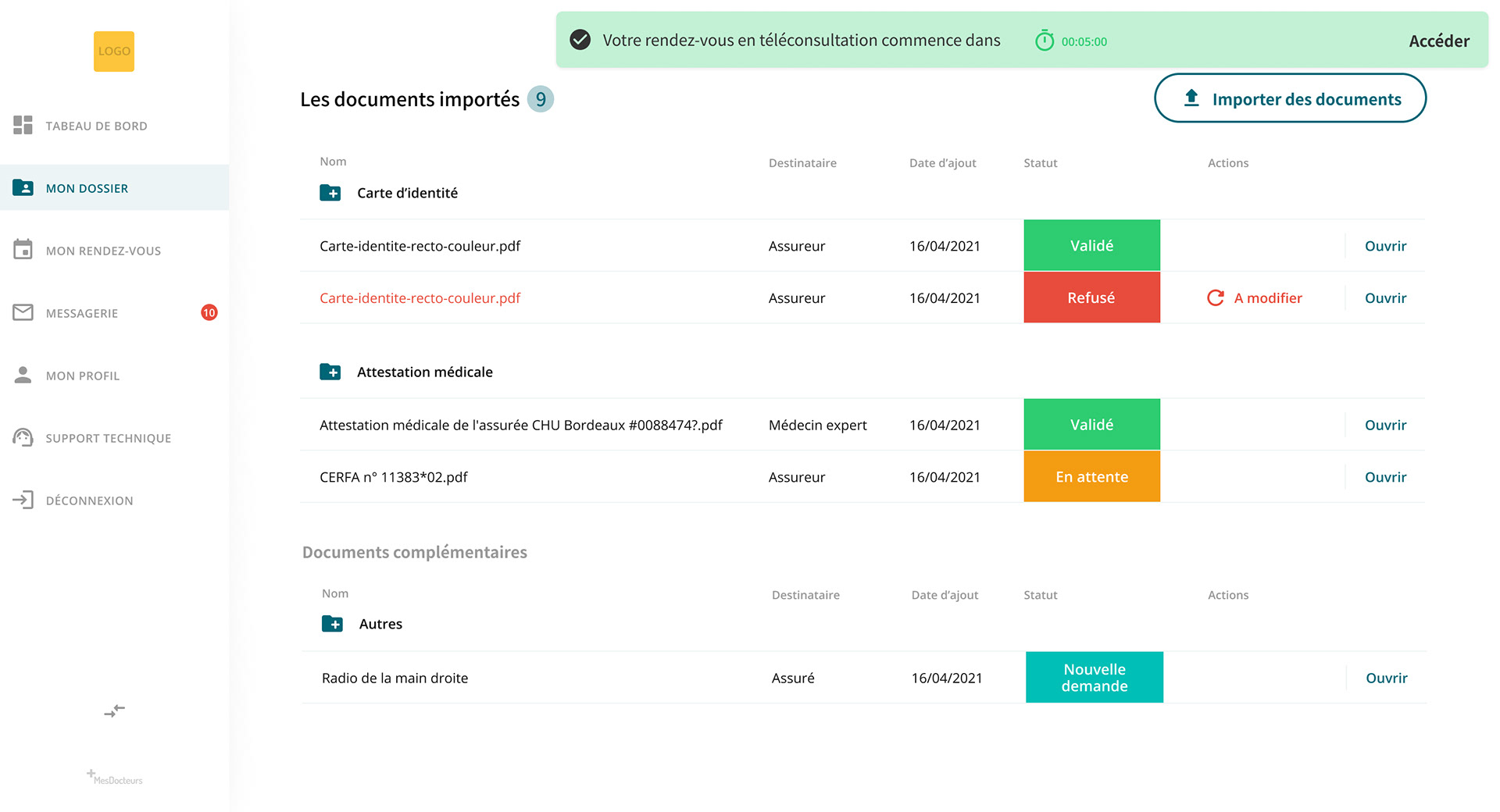Image resolution: width=1500 pixels, height=812 pixels.
Task: Click the green Validé status of the attestation
Action: 1091,424
